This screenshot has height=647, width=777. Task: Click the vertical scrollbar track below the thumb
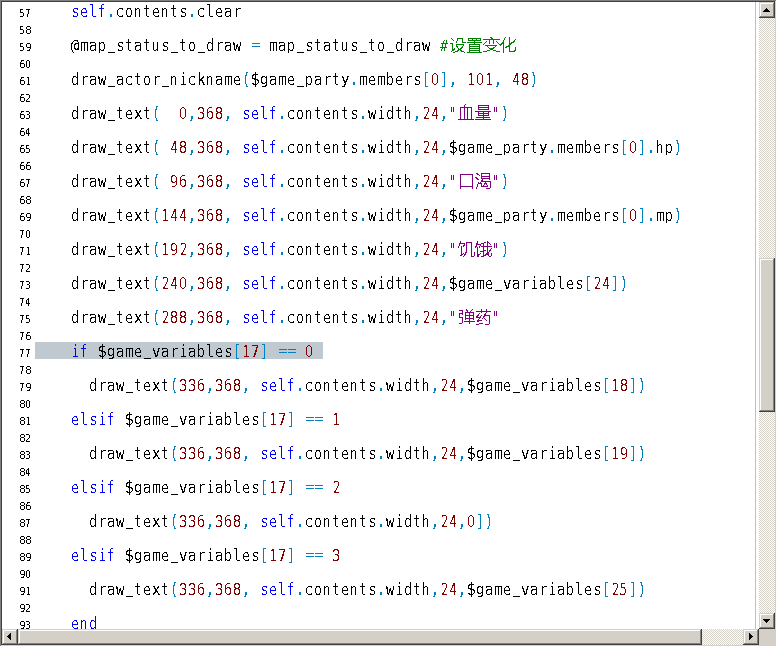coord(767,512)
